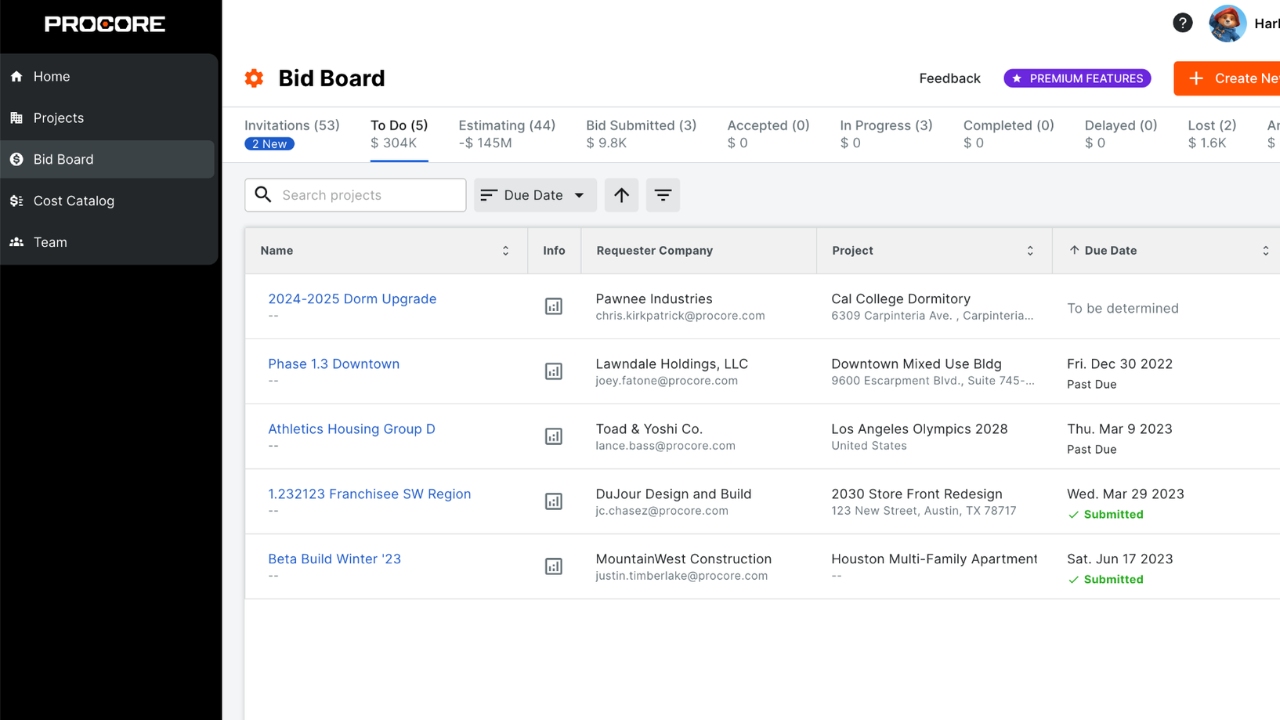Click the Create New button
The height and width of the screenshot is (720, 1280).
pos(1229,78)
